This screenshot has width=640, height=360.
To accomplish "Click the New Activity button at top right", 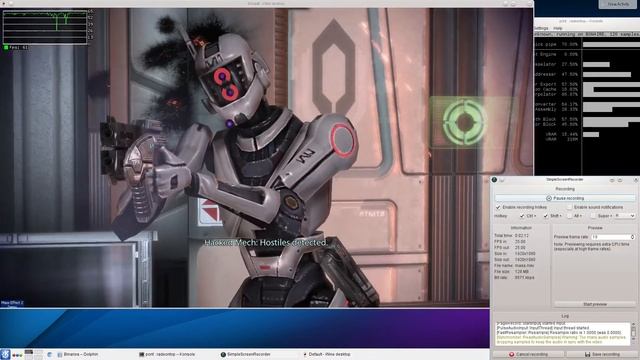I will click(x=618, y=4).
